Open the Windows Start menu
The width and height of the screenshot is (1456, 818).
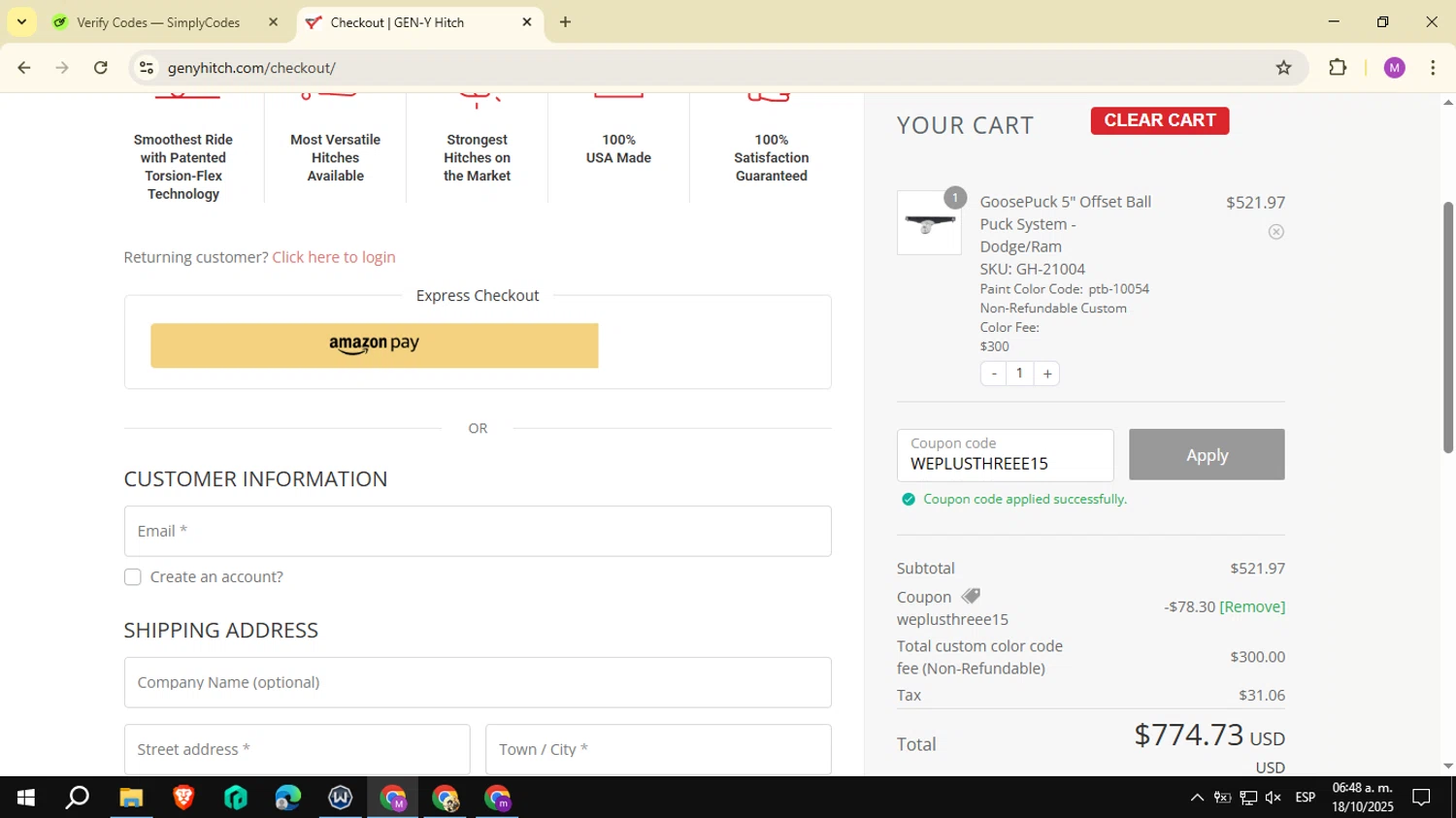coord(25,798)
